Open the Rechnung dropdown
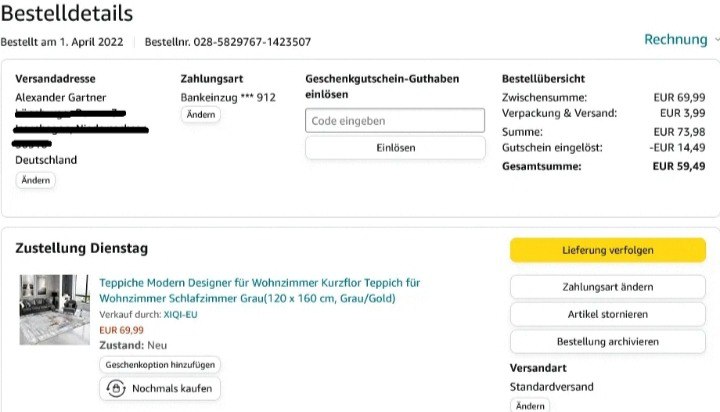This screenshot has height=412, width=720. tap(675, 39)
